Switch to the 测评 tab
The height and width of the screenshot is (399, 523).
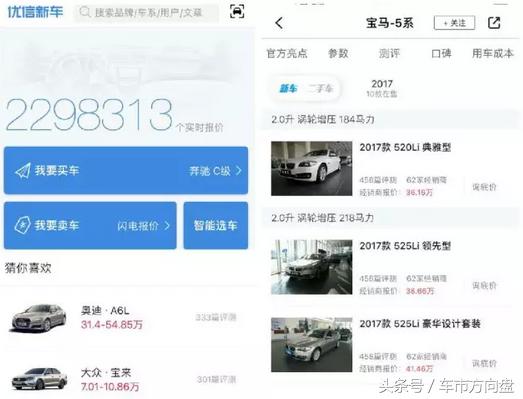click(389, 53)
